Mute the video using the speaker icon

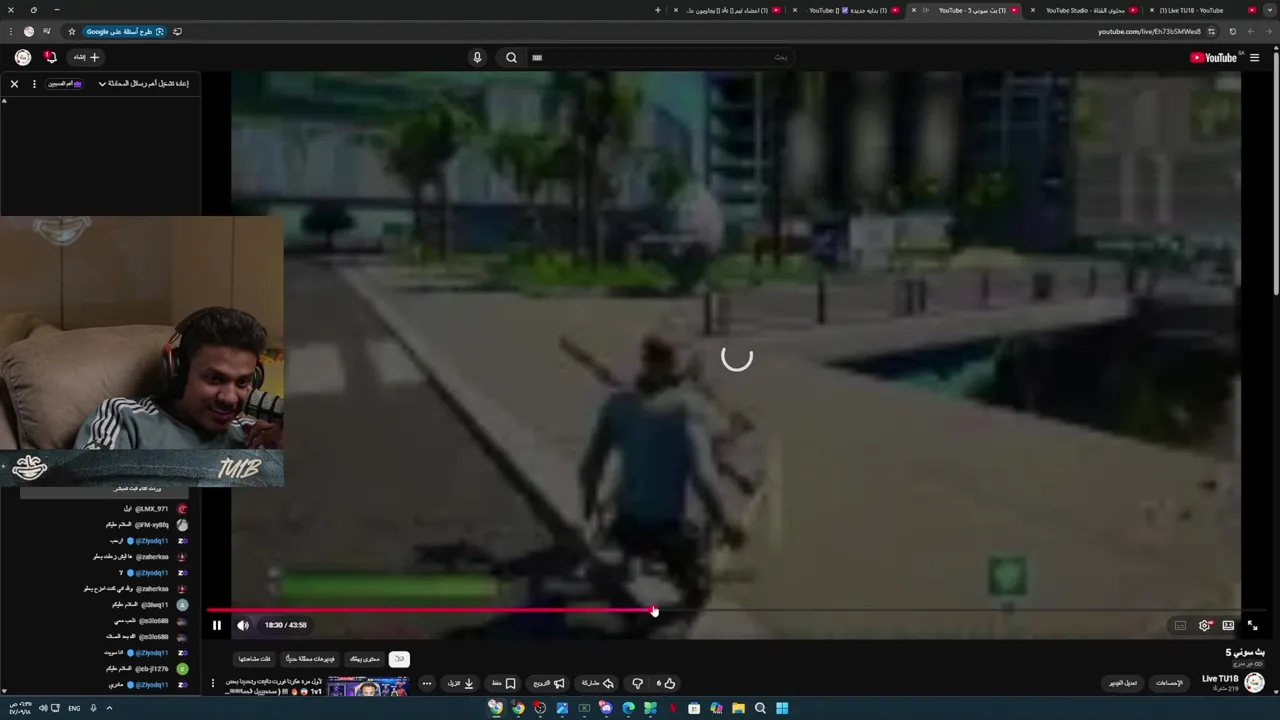click(243, 625)
